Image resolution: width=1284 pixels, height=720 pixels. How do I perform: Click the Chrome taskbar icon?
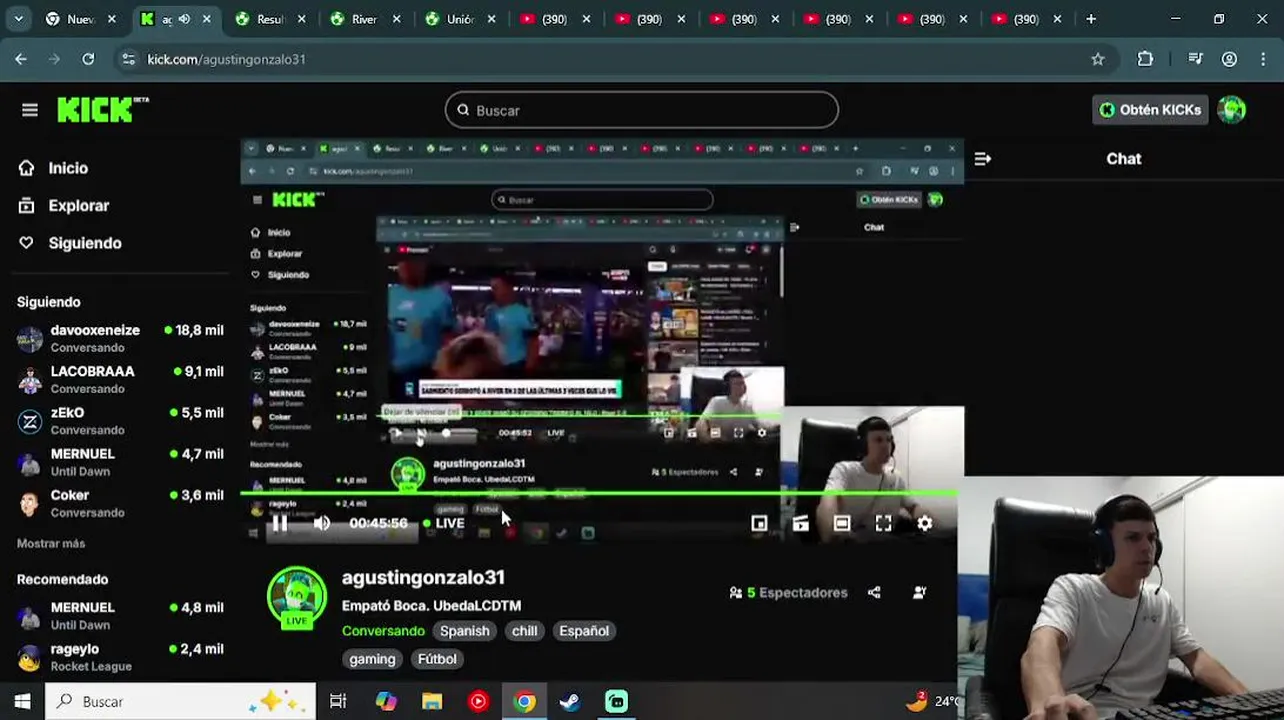pyautogui.click(x=524, y=701)
